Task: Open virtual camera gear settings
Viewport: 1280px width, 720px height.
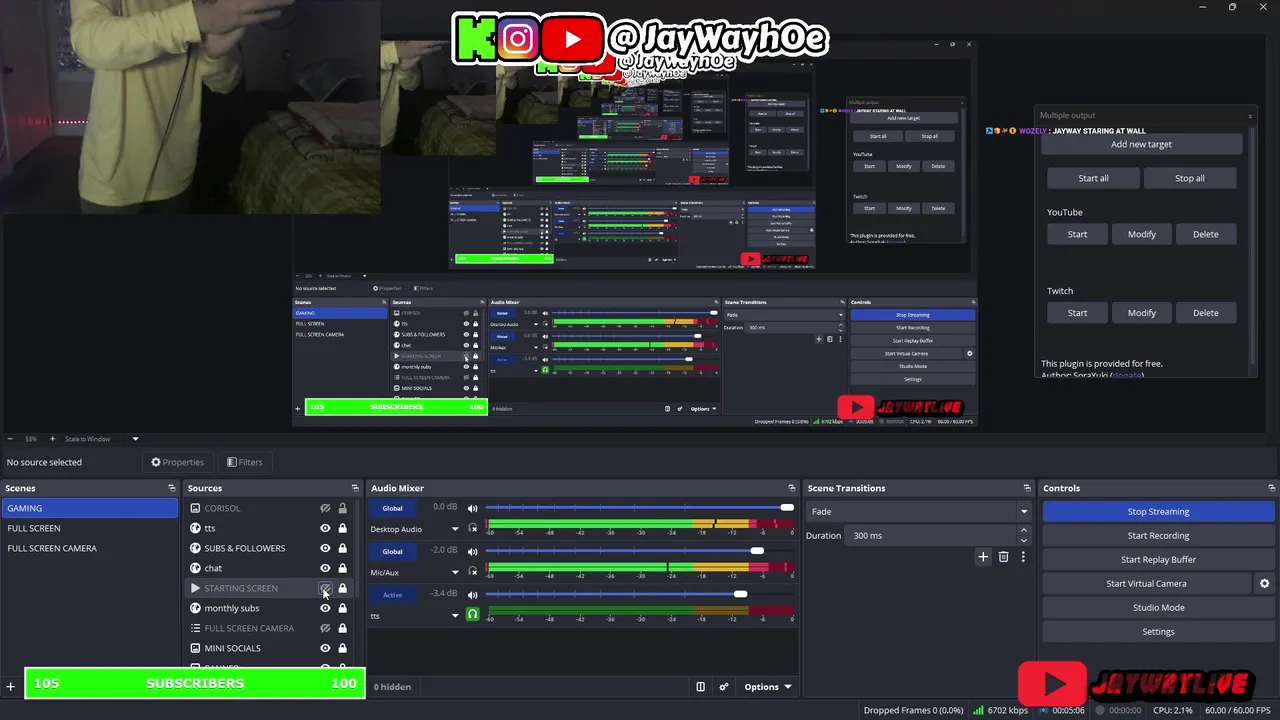Action: coord(1264,584)
